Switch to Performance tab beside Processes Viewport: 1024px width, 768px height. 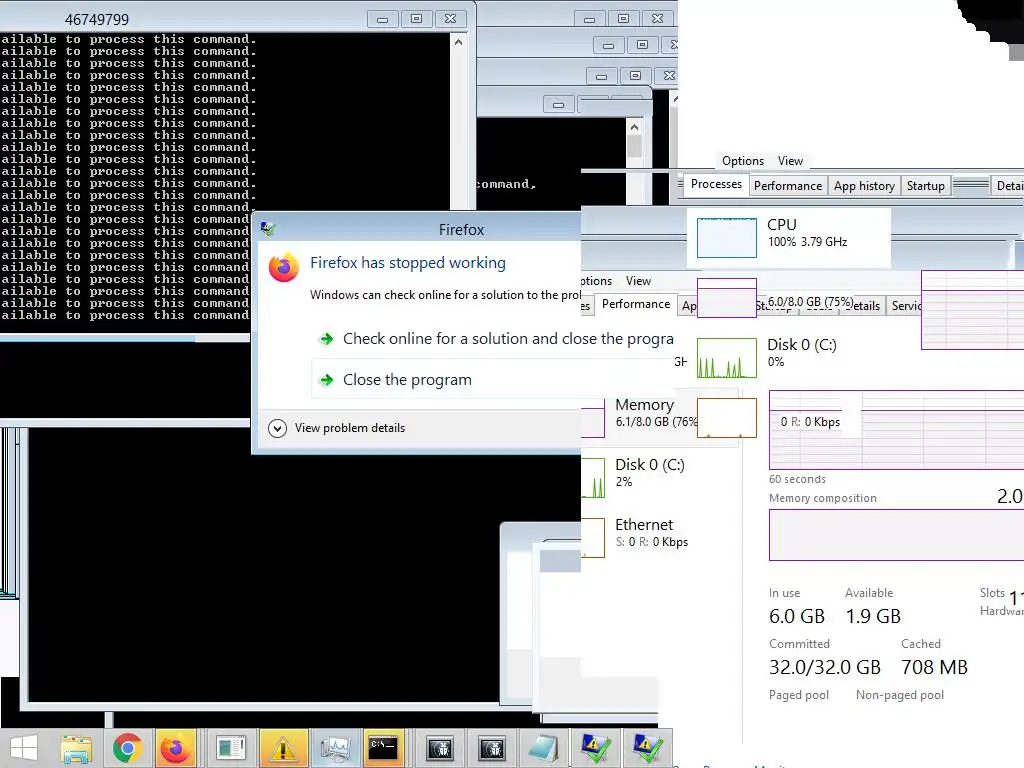[788, 186]
